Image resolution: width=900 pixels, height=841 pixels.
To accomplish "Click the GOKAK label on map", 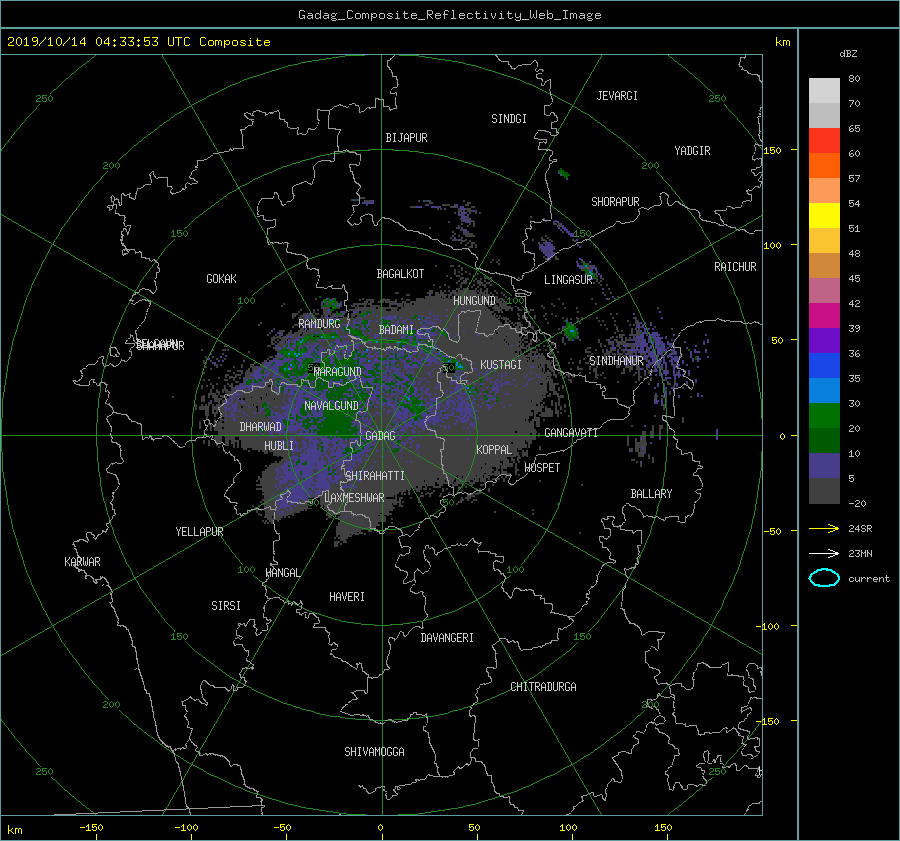I will coord(221,279).
